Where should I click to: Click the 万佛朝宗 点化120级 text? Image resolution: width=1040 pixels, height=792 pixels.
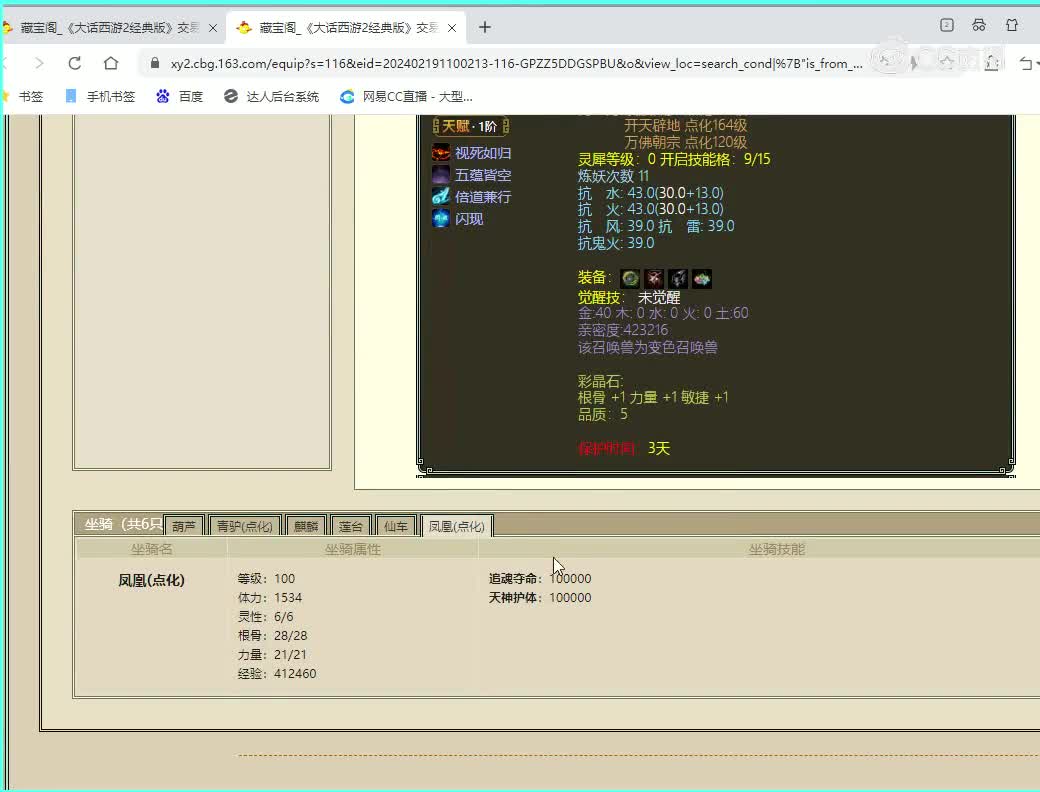click(686, 142)
